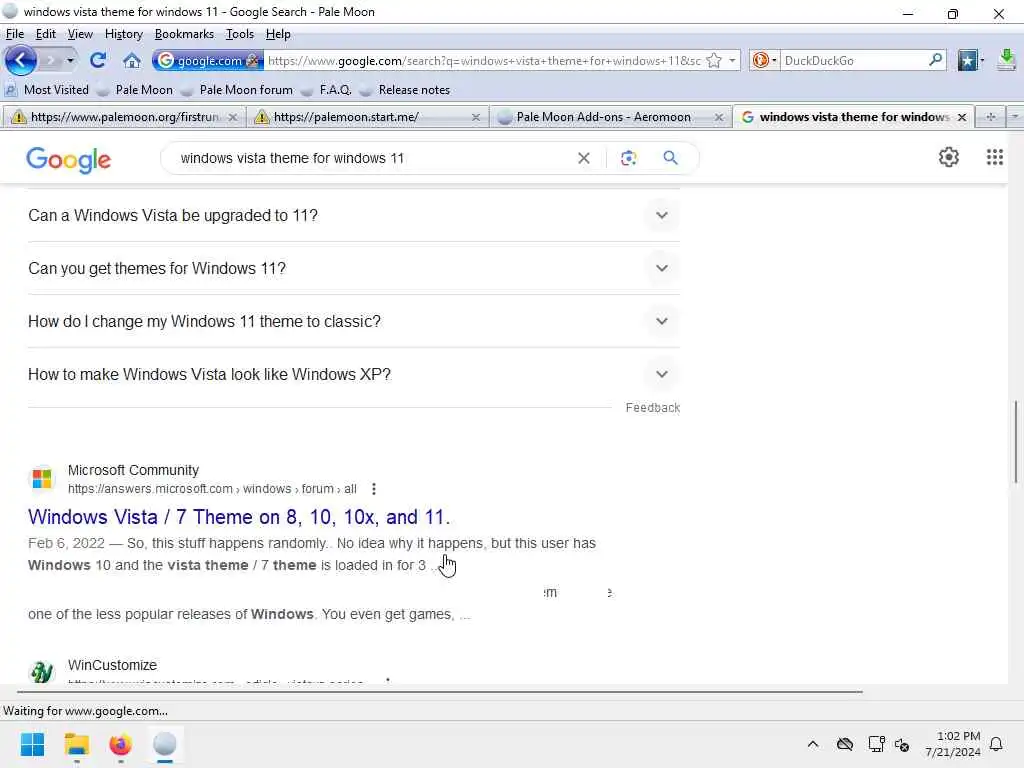Open the View menu
The image size is (1024, 768).
pos(80,34)
